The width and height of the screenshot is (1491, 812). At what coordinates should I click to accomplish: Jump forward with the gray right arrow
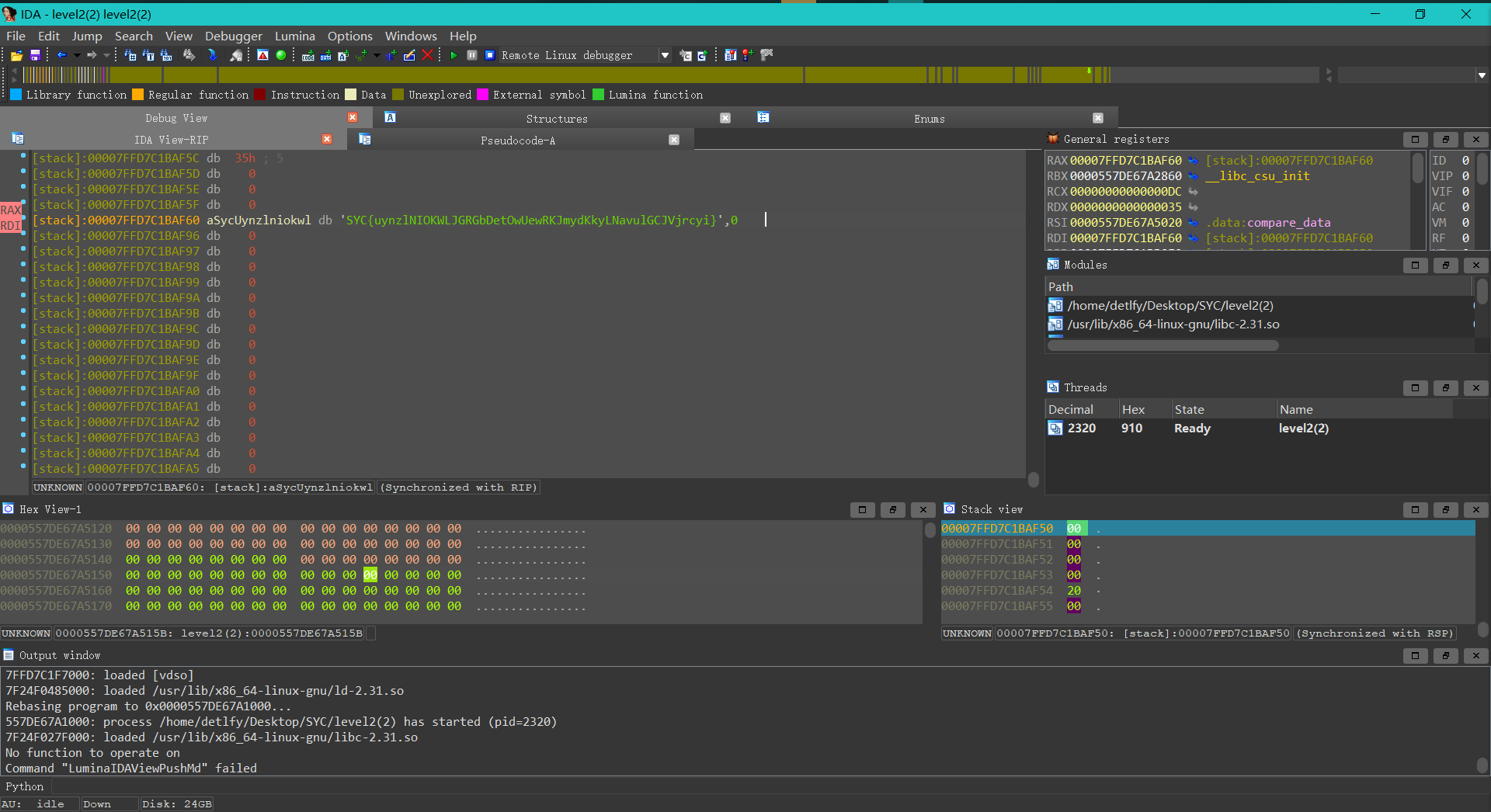92,55
